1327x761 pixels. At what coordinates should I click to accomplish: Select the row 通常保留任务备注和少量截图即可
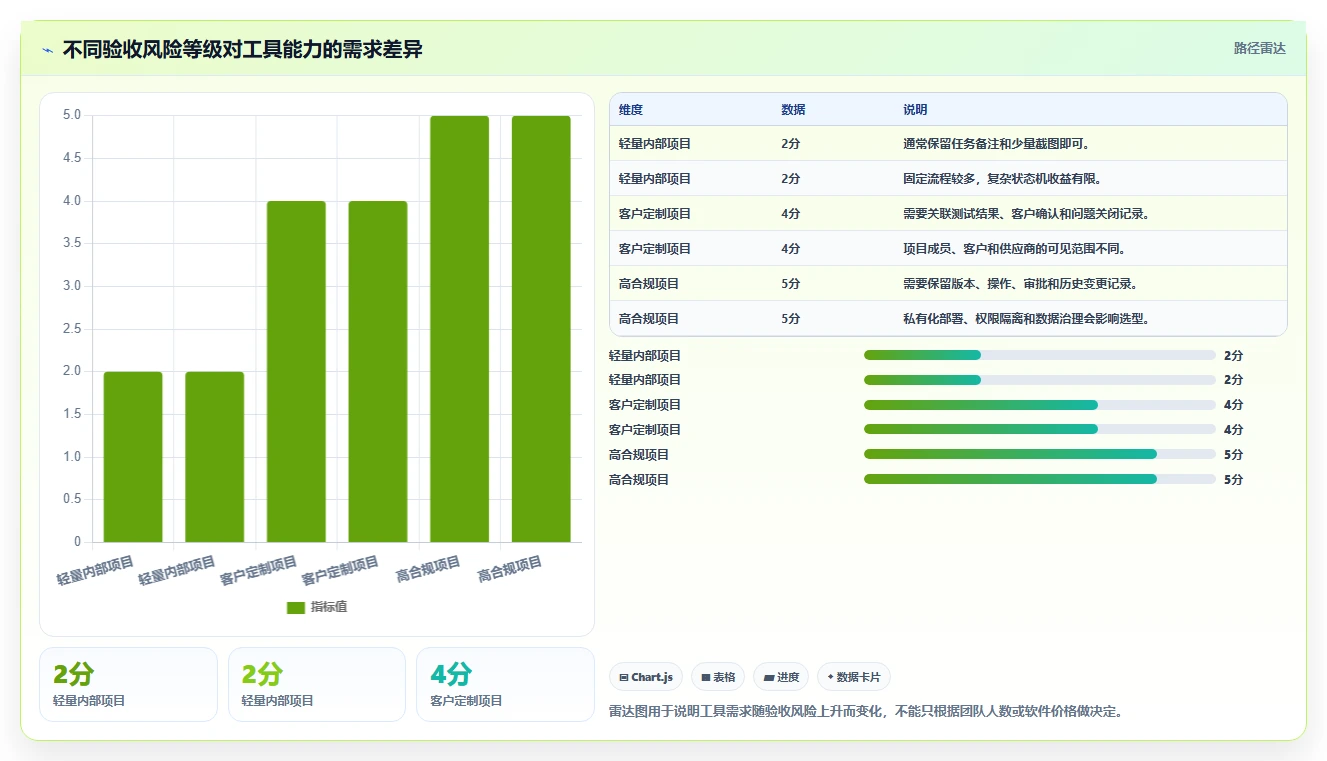click(948, 144)
